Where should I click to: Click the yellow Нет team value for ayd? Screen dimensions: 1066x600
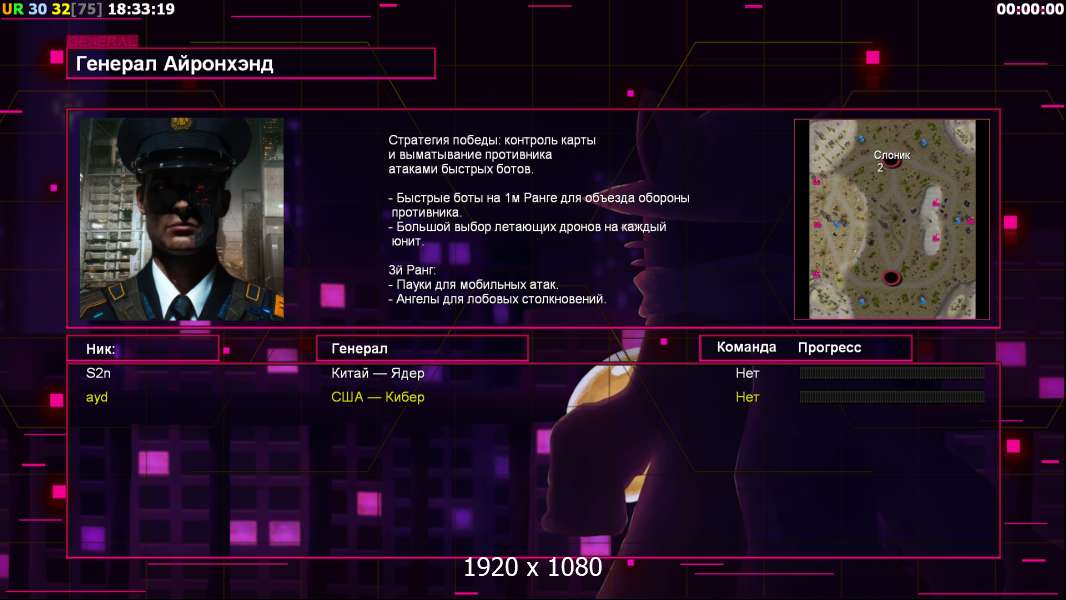point(747,397)
